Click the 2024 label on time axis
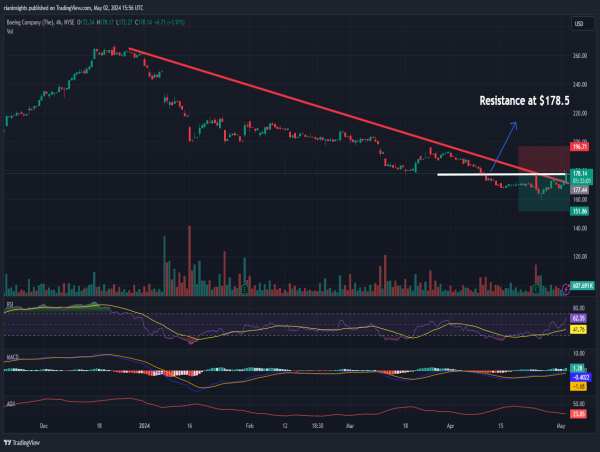The height and width of the screenshot is (452, 600). coord(144,426)
